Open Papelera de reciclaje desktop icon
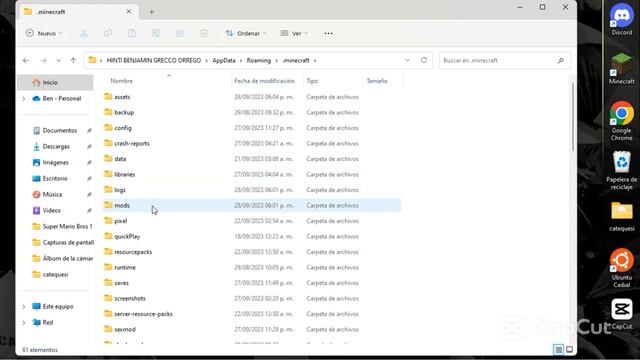This screenshot has width=640, height=360. (622, 170)
